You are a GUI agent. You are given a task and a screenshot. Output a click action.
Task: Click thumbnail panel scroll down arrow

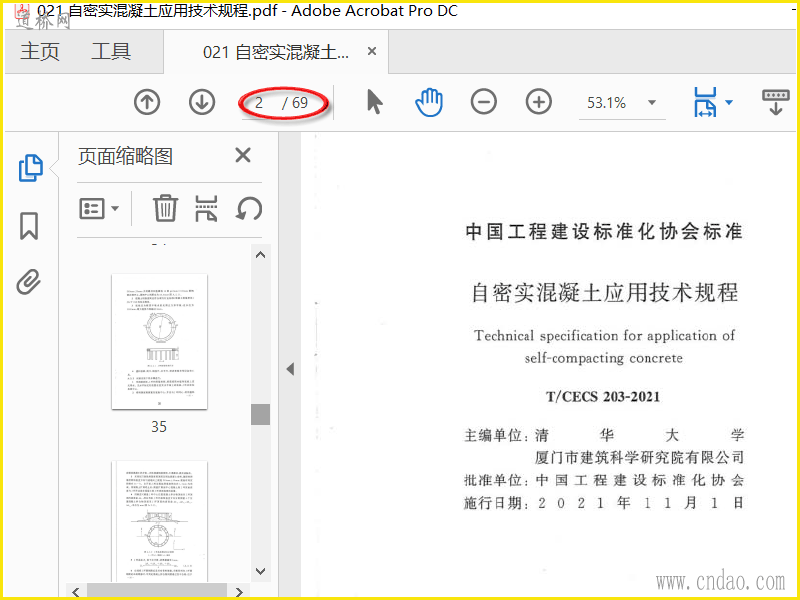click(260, 571)
